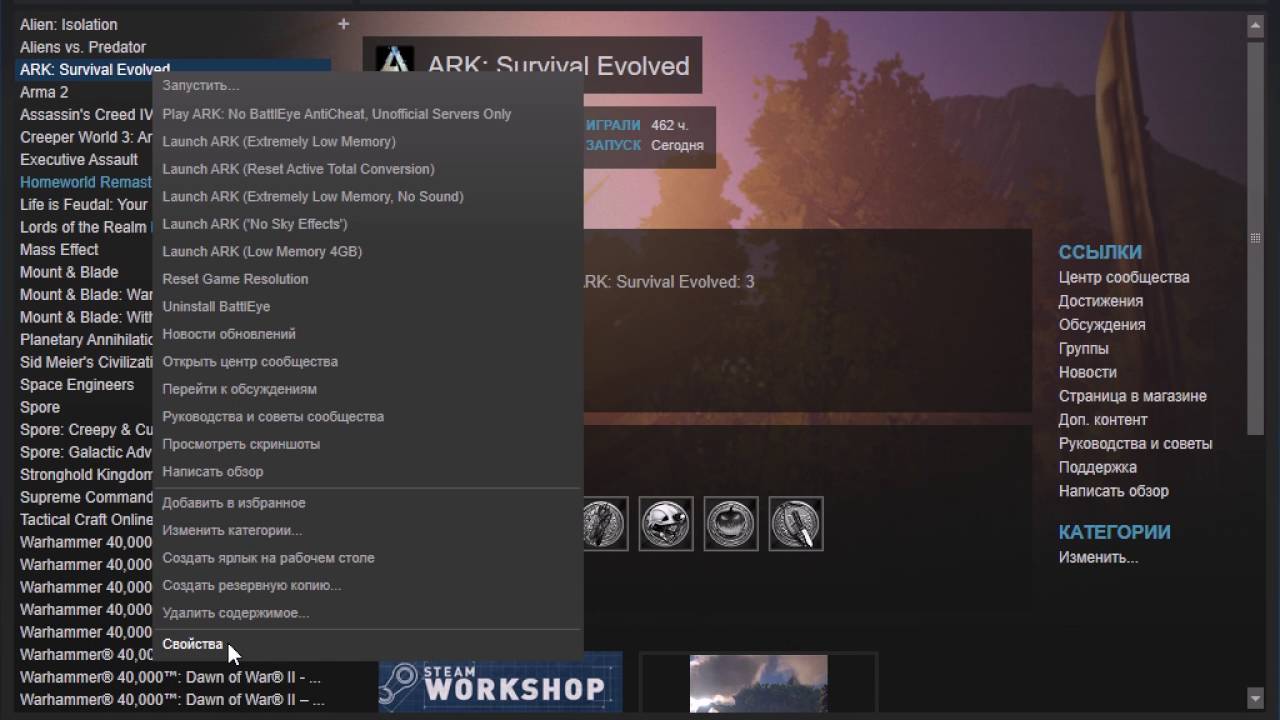This screenshot has height=720, width=1280.
Task: Select Homeworld Remastered entry in library
Action: [x=86, y=182]
